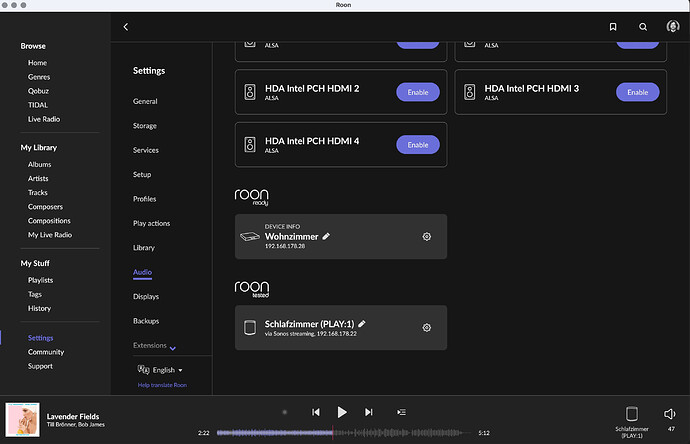This screenshot has width=690, height=444.
Task: Open General settings tab
Action: pos(145,101)
